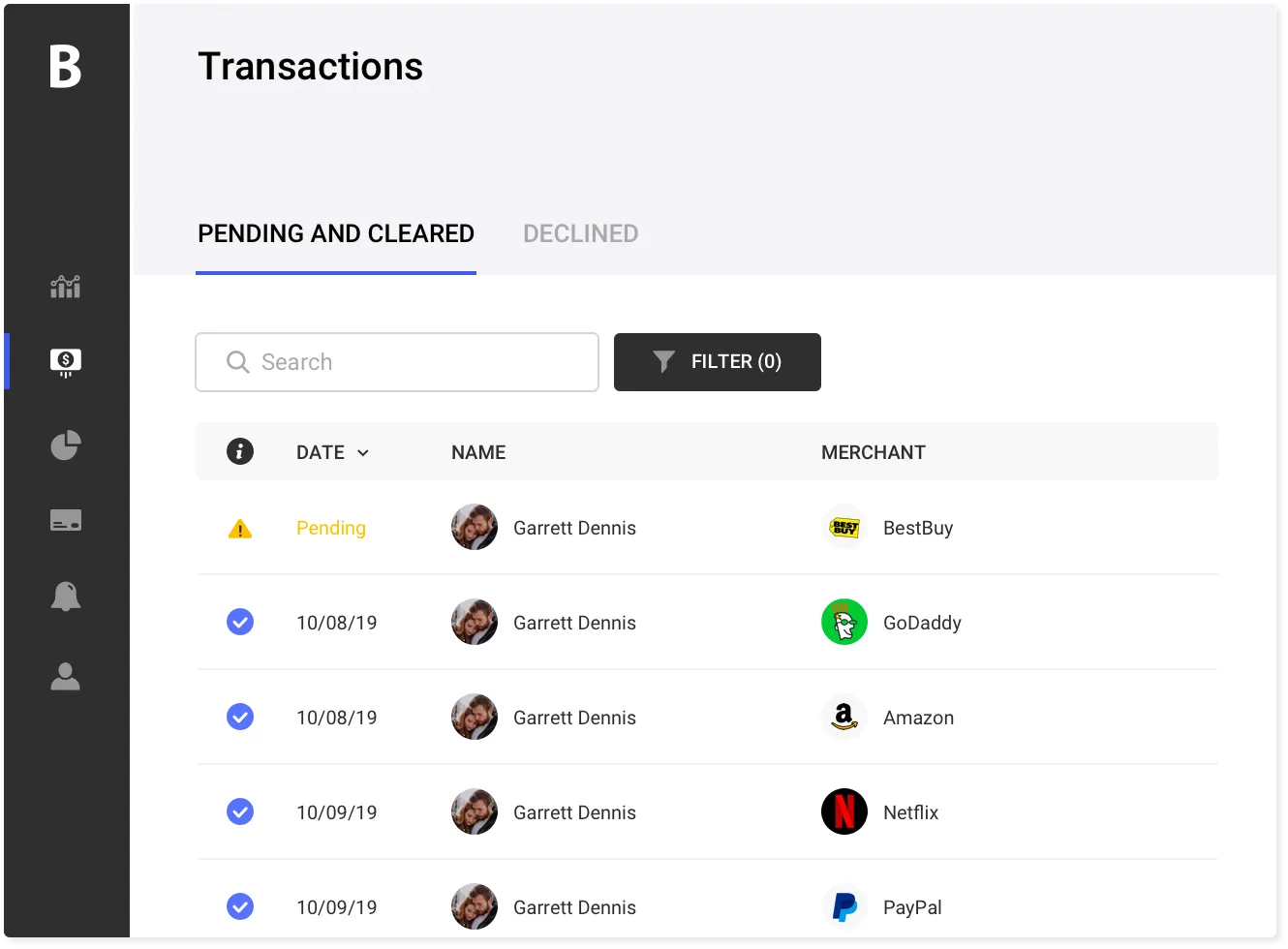Open the user profile icon in sidebar
Viewport: 1288px width, 949px height.
(x=64, y=676)
